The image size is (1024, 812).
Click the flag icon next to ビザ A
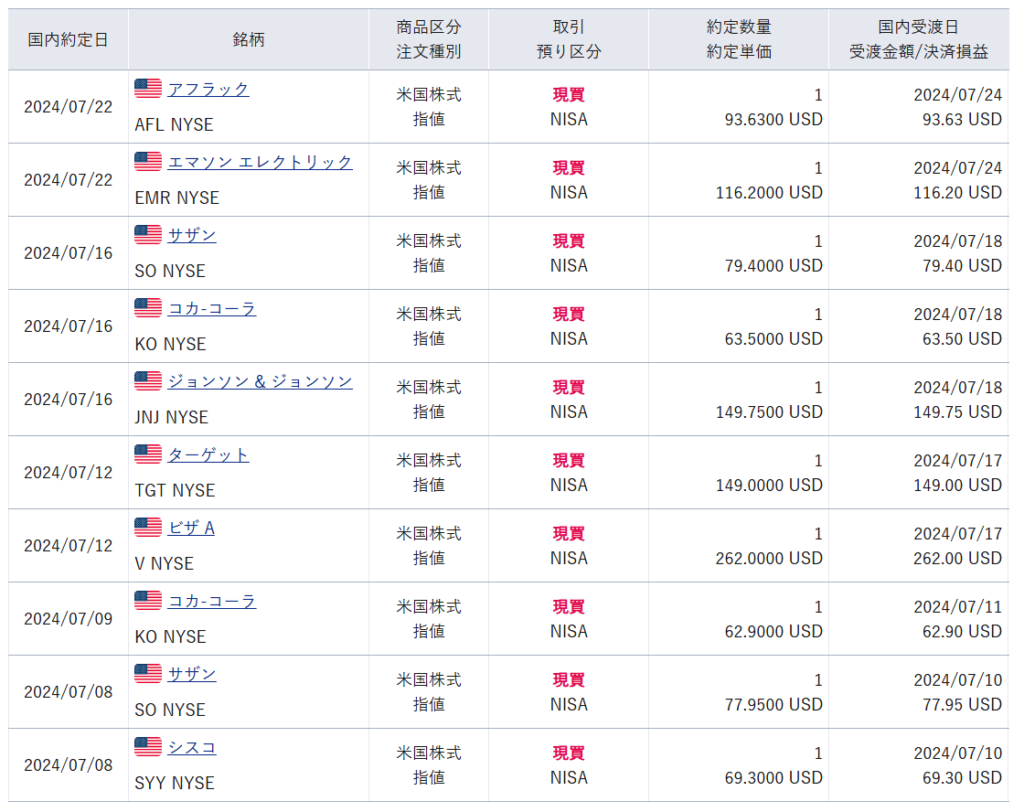[x=148, y=528]
